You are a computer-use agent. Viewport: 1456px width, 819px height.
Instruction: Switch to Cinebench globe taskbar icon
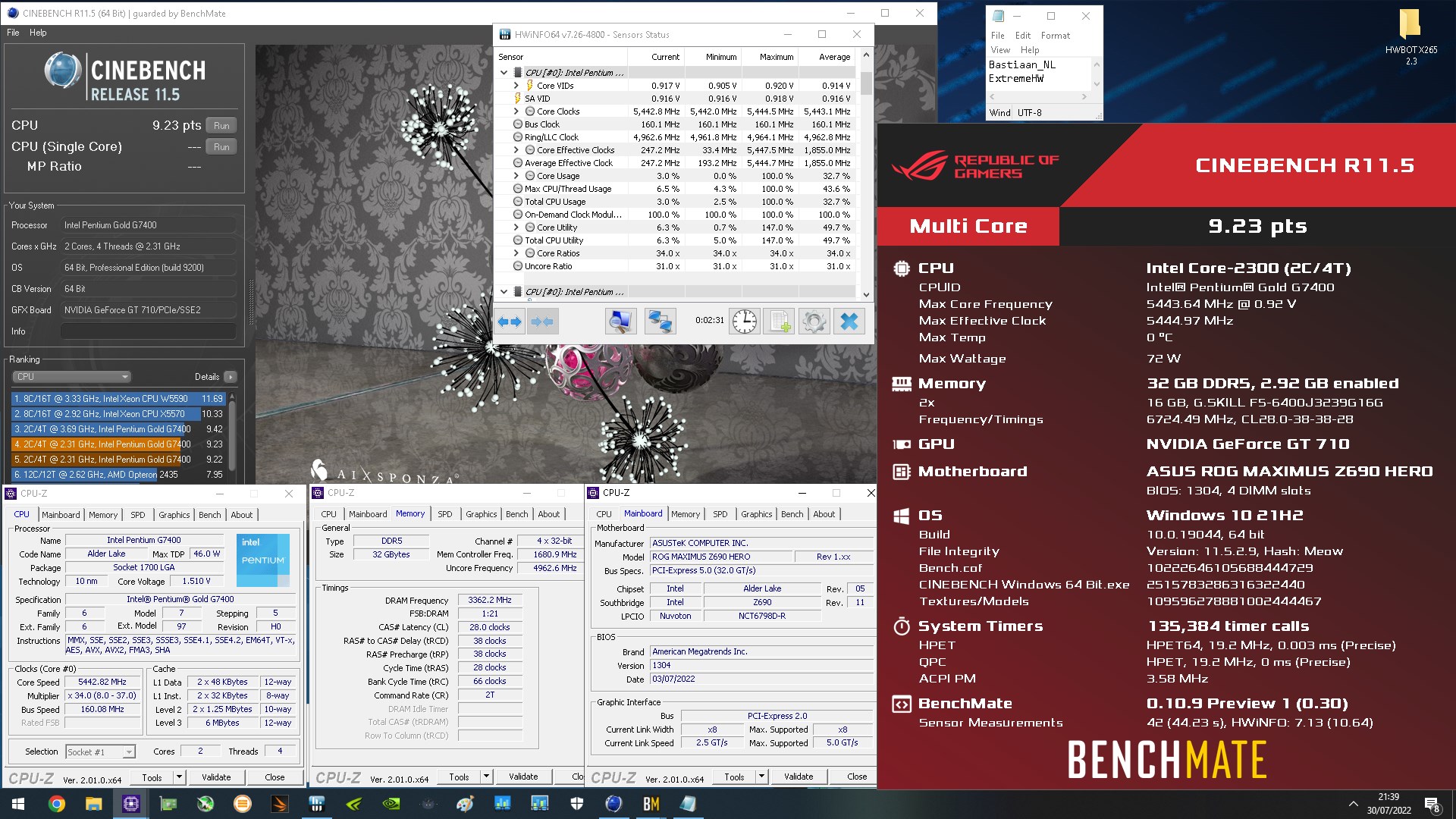pyautogui.click(x=614, y=804)
